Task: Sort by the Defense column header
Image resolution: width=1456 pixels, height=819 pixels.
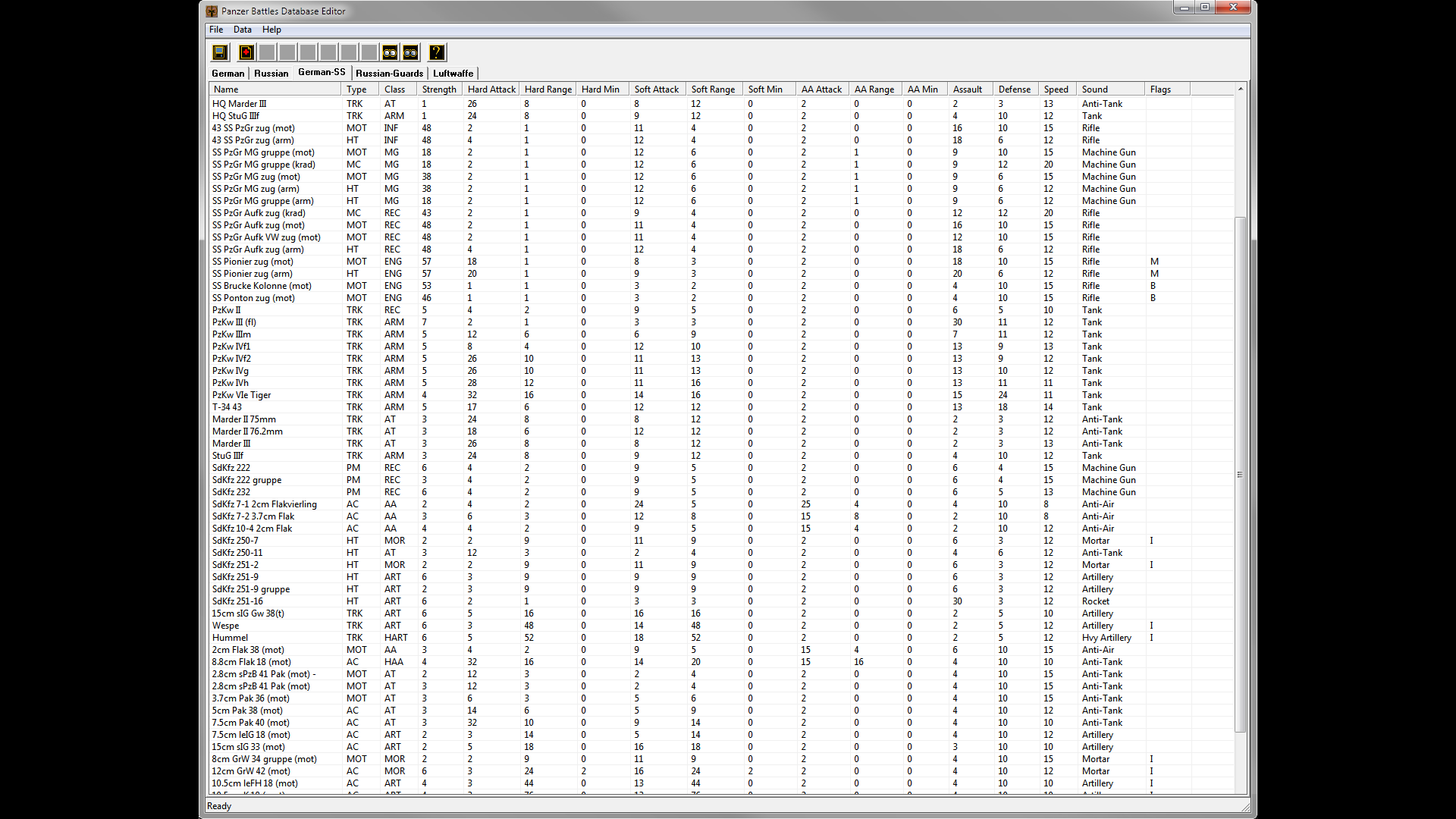Action: click(1017, 89)
